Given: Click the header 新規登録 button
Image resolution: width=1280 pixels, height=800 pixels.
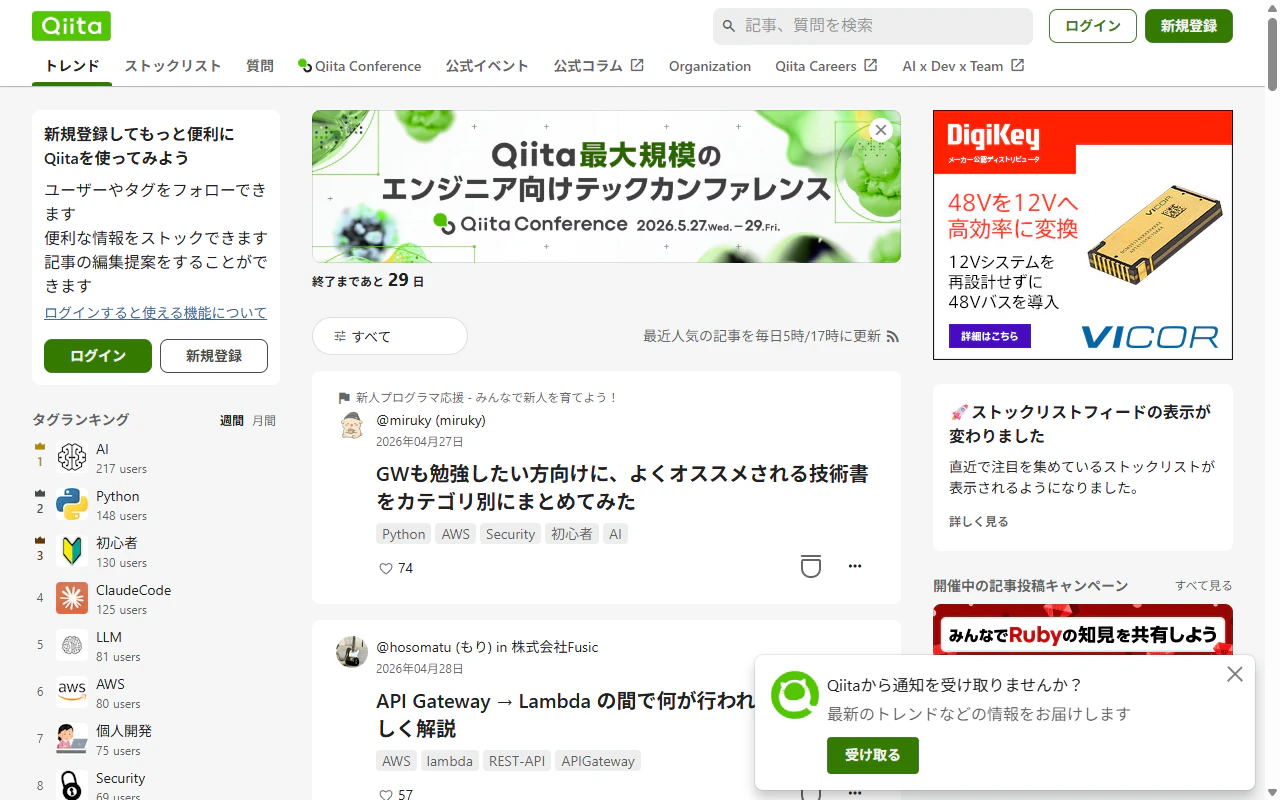Looking at the screenshot, I should (1189, 26).
